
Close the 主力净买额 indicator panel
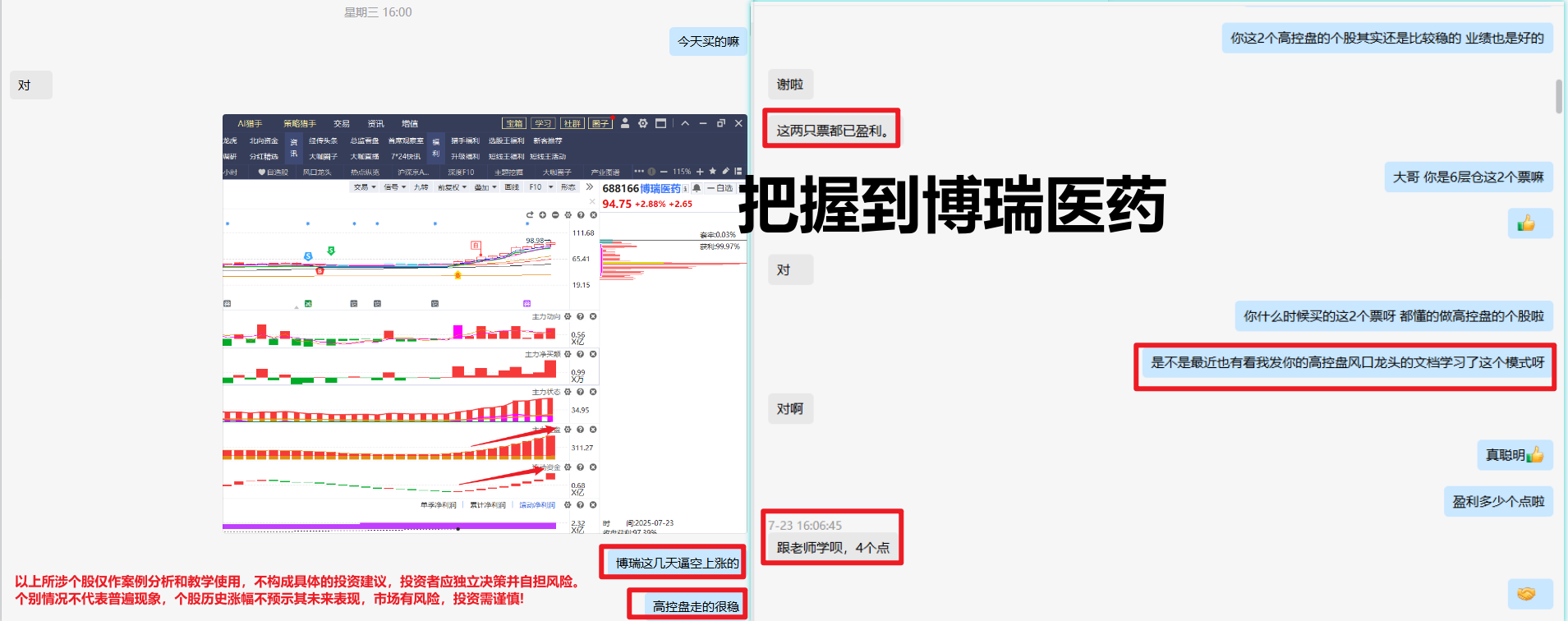coord(593,354)
